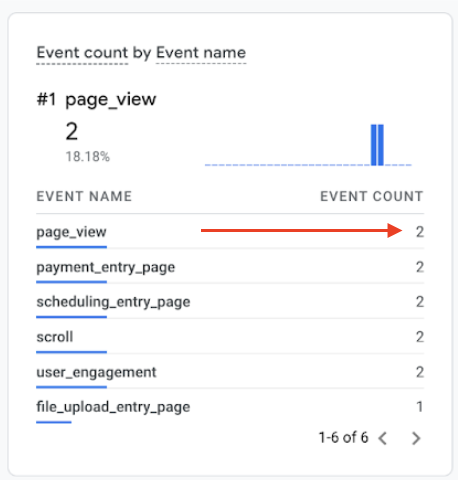This screenshot has height=480, width=458.
Task: Click the EVENT NAME column header
Action: click(x=84, y=196)
